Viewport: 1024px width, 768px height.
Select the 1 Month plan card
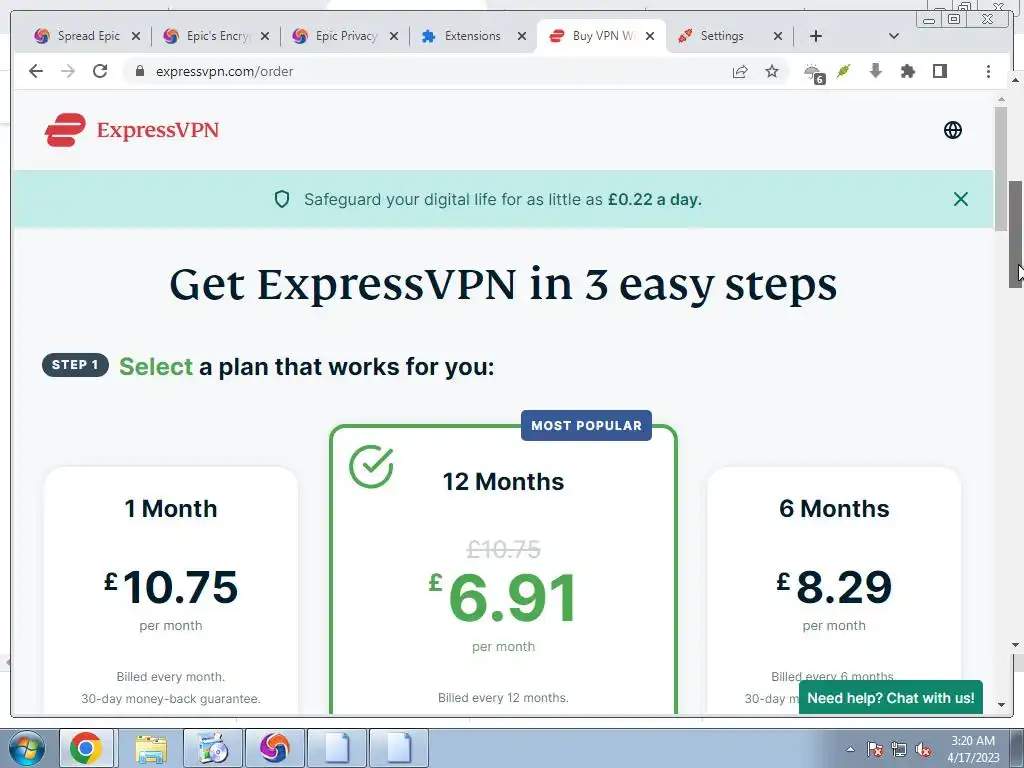pyautogui.click(x=171, y=590)
